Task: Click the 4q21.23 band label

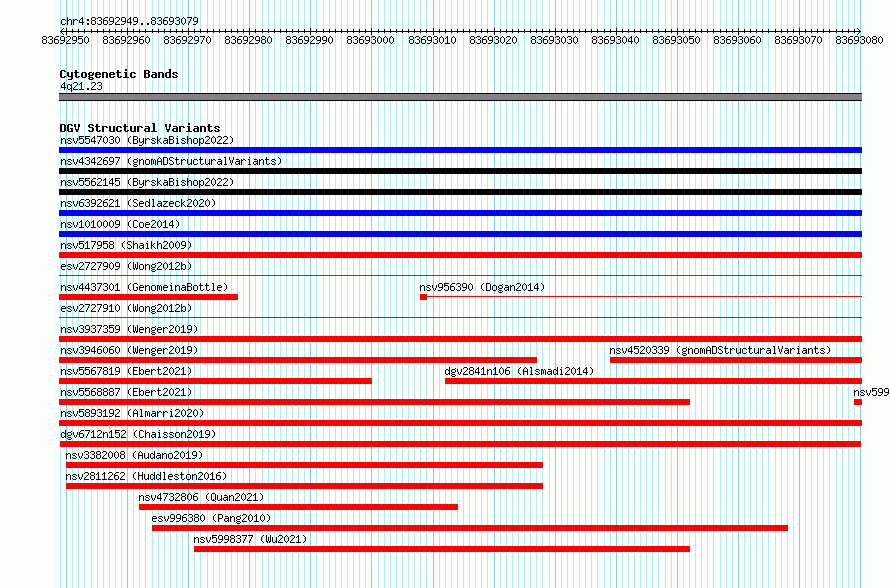Action: coord(81,86)
